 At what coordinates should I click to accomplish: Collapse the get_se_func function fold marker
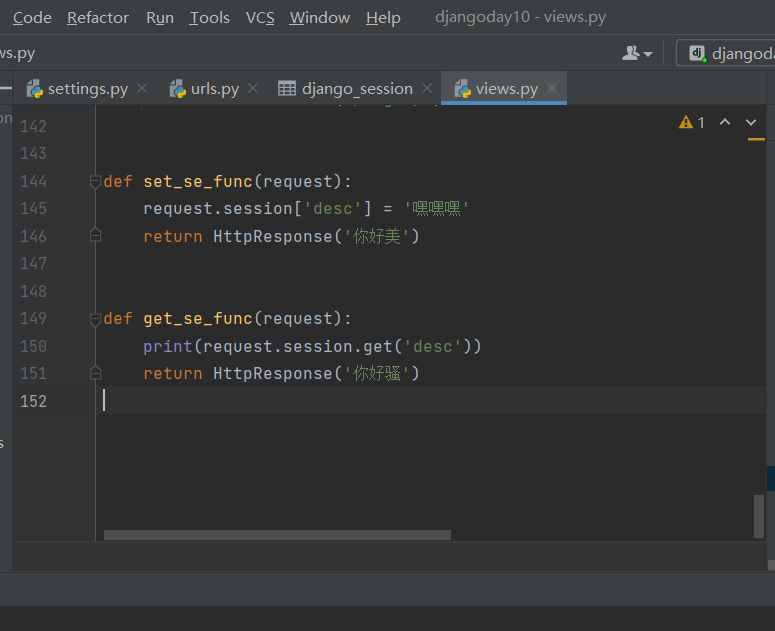tap(95, 319)
